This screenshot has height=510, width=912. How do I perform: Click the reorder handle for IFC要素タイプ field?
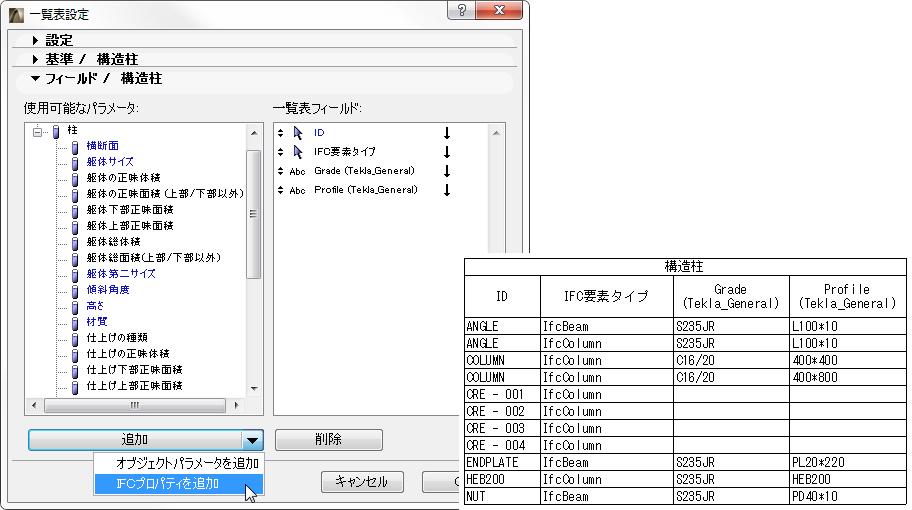[x=280, y=152]
